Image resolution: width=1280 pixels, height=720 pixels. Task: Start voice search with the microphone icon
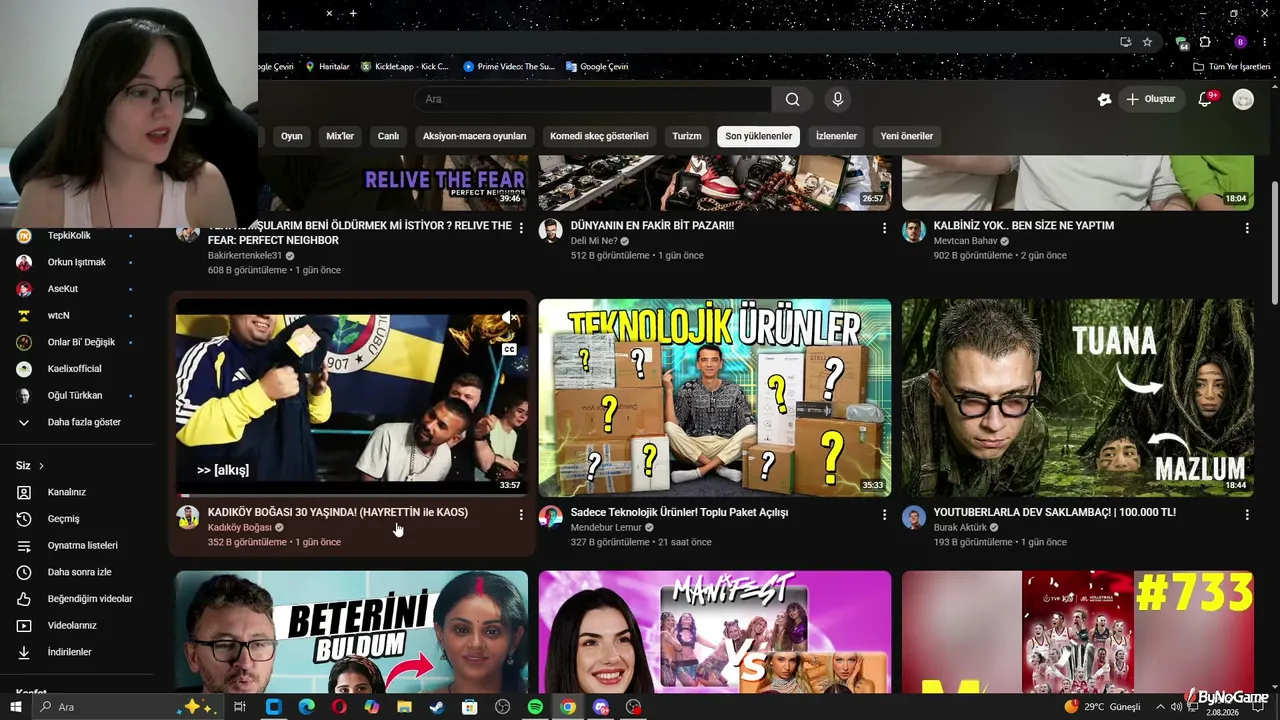[x=838, y=99]
